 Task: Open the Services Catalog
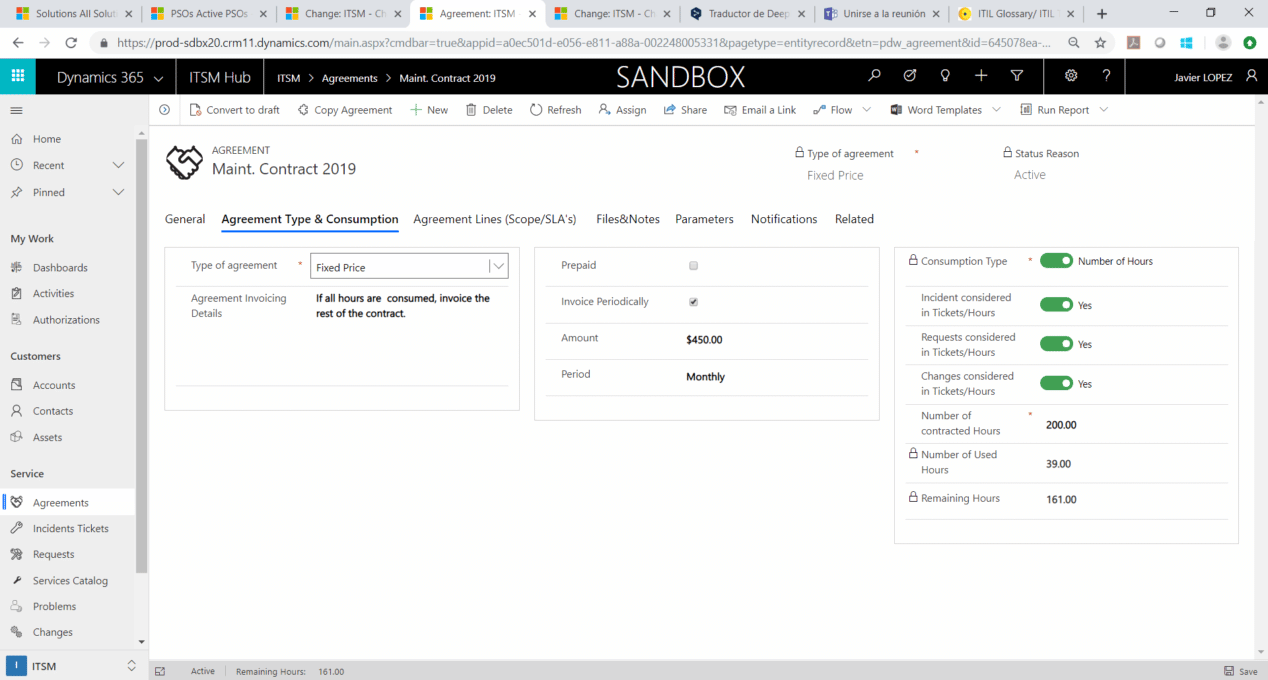(x=70, y=580)
